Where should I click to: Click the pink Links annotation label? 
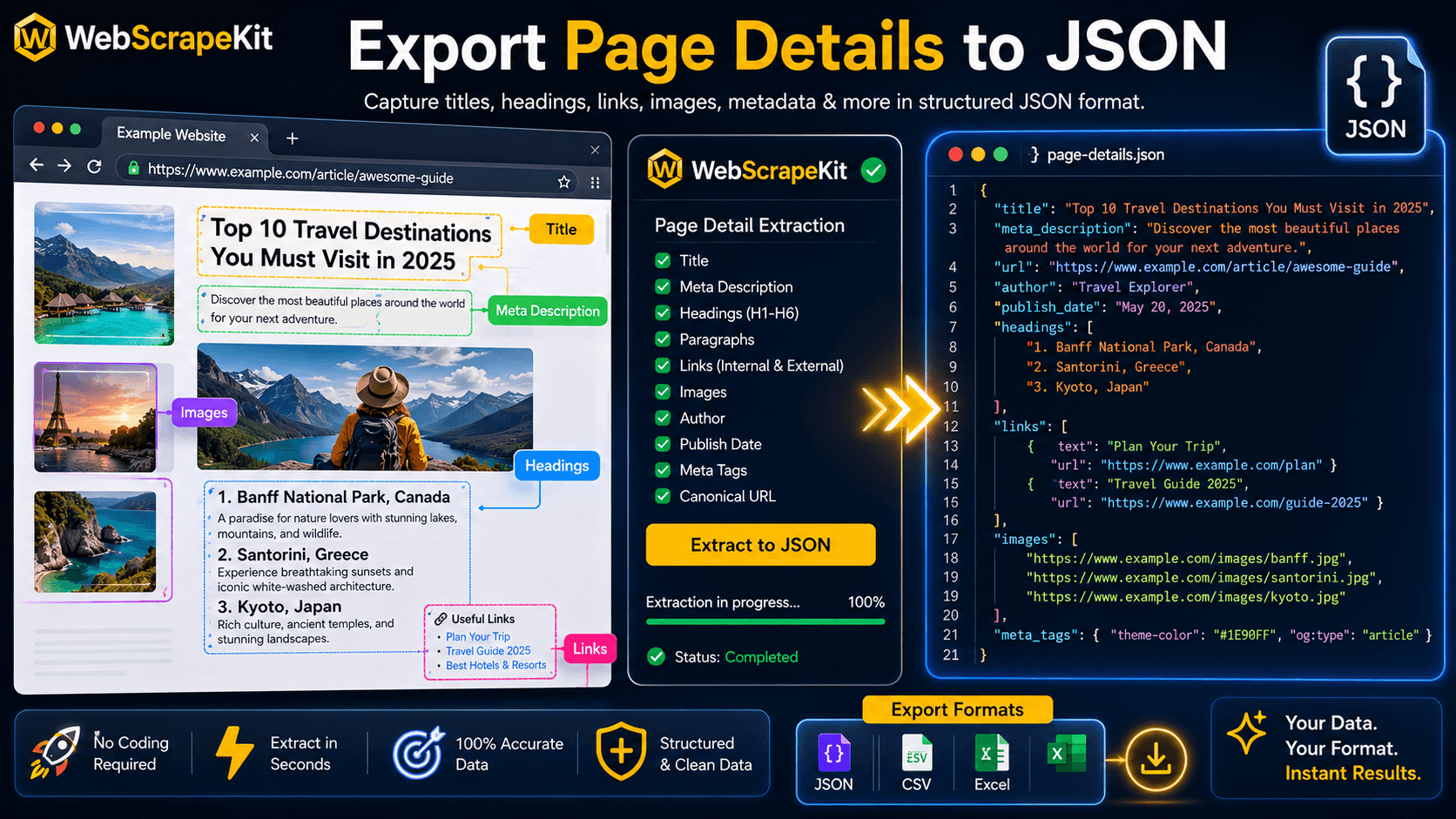pos(590,648)
